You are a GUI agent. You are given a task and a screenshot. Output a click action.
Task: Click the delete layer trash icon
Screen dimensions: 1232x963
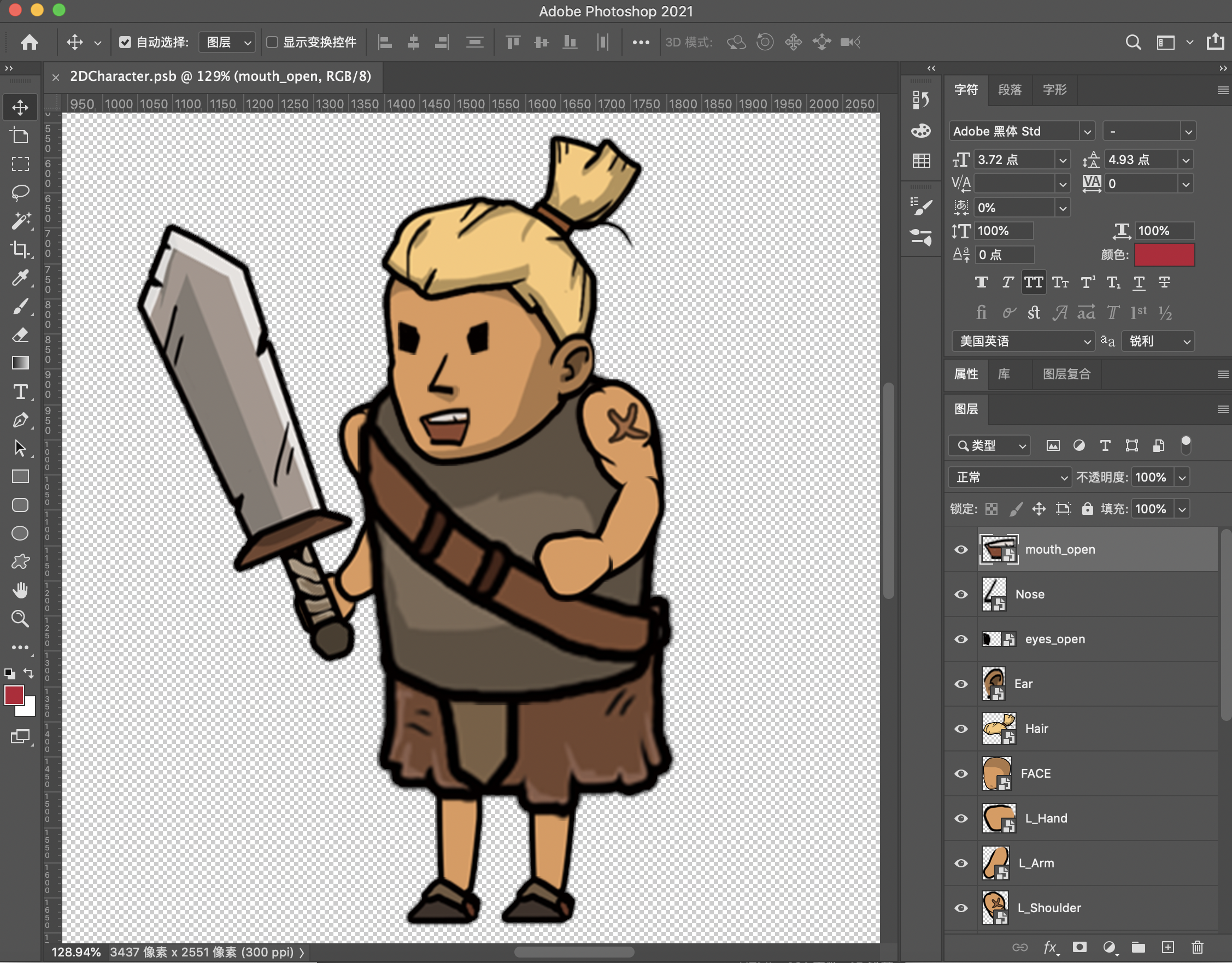(x=1197, y=947)
